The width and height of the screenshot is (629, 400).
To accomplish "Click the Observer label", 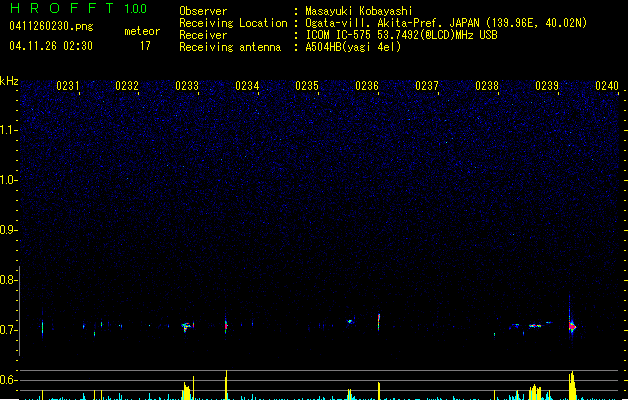I will click(203, 11).
